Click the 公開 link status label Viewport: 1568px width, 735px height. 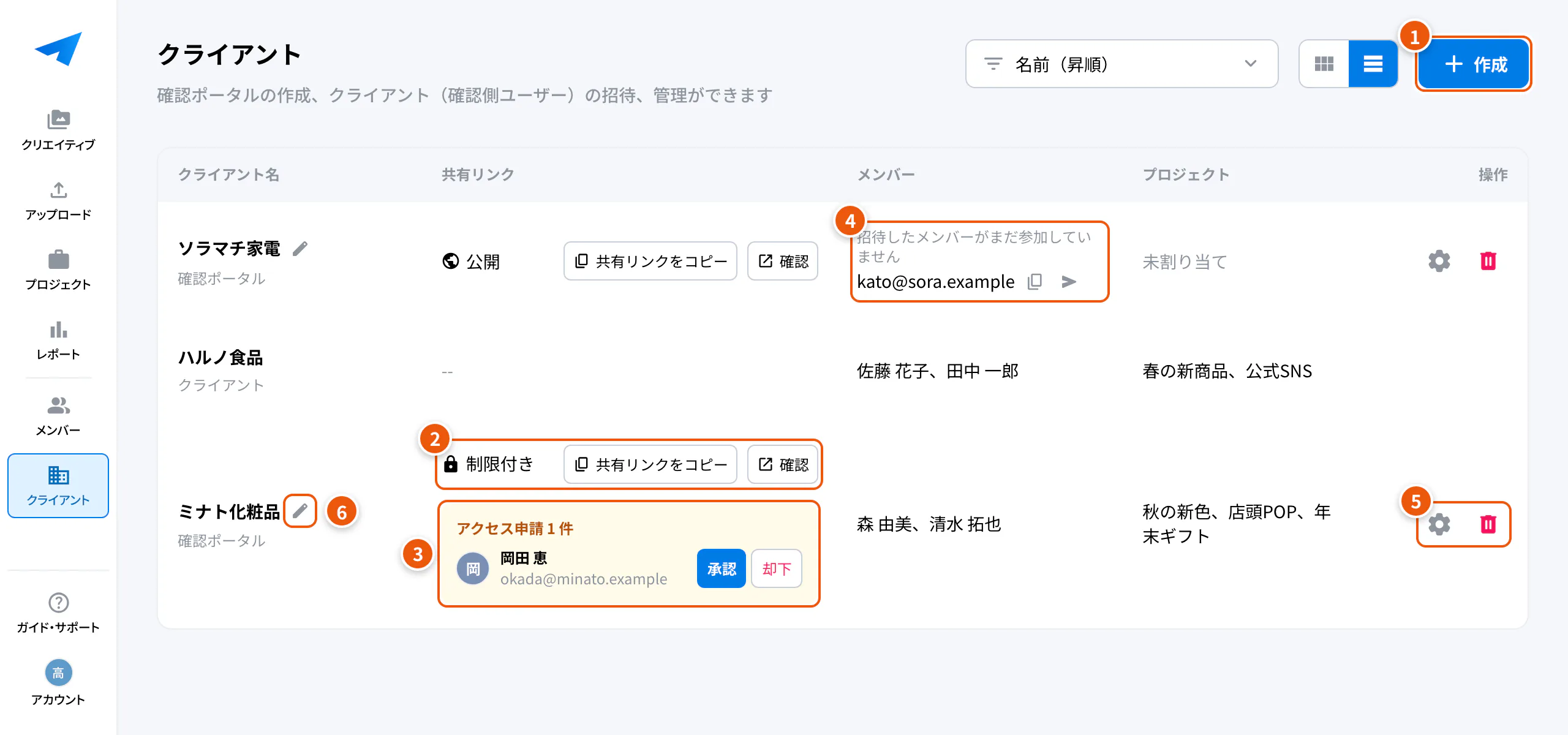click(471, 262)
